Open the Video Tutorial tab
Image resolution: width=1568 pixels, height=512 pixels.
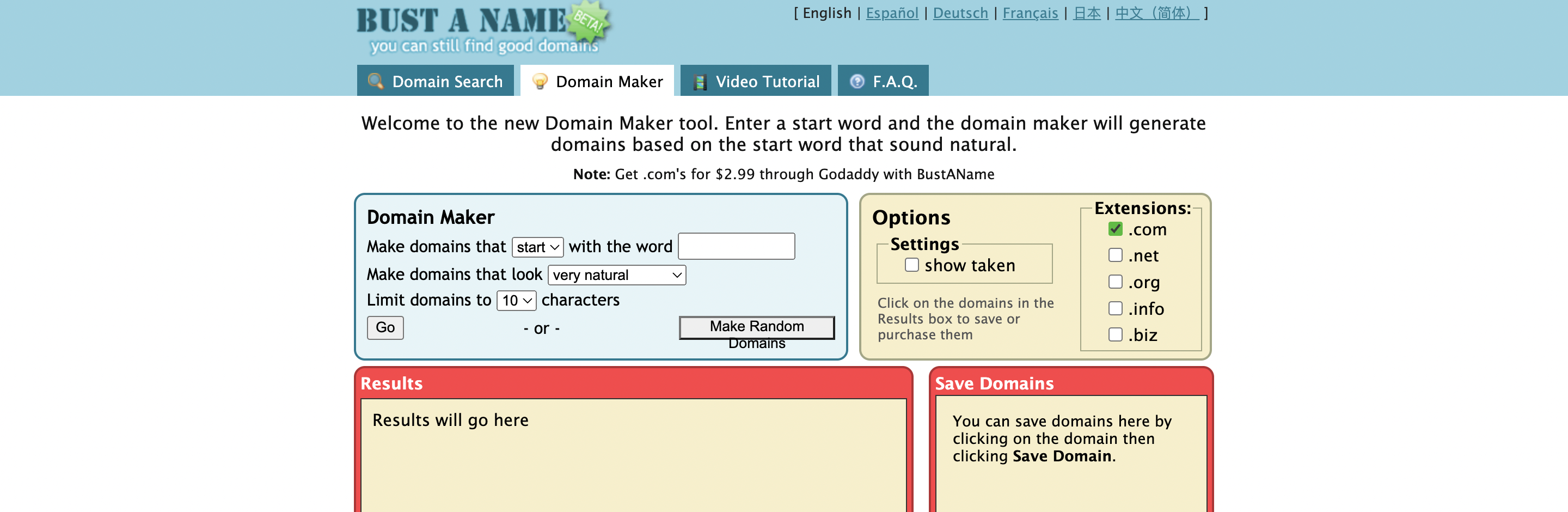coord(755,81)
